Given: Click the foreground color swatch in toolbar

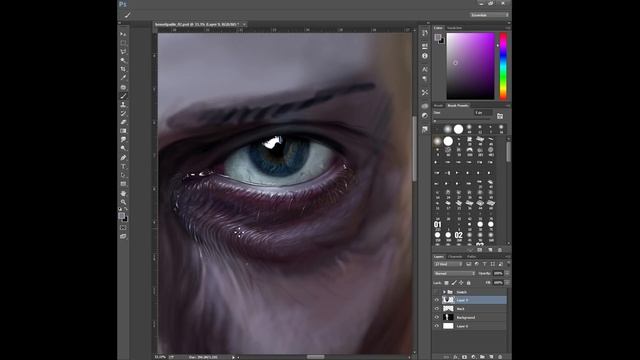Looking at the screenshot, I should tap(121, 216).
